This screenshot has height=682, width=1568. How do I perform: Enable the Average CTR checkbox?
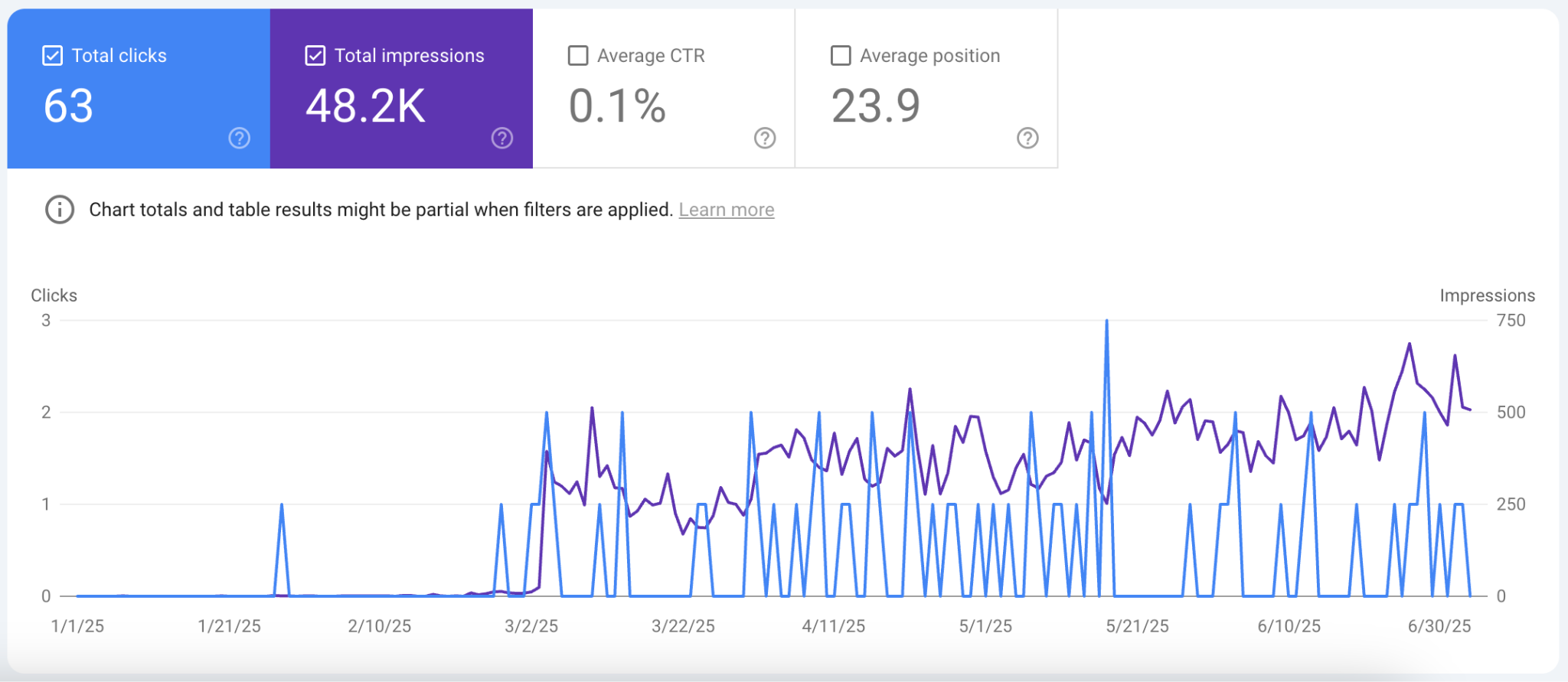(x=578, y=56)
